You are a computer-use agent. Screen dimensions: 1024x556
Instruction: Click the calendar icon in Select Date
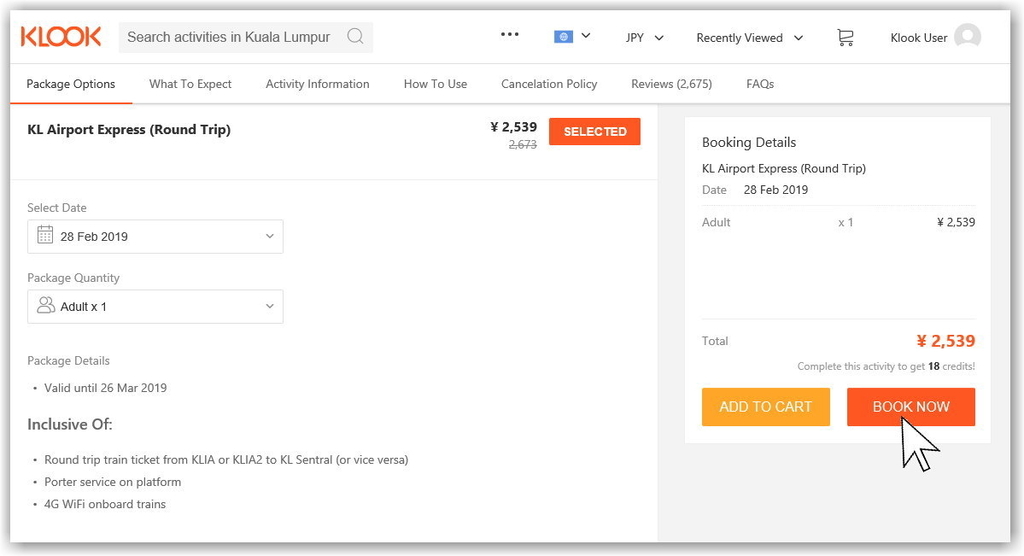pyautogui.click(x=45, y=235)
